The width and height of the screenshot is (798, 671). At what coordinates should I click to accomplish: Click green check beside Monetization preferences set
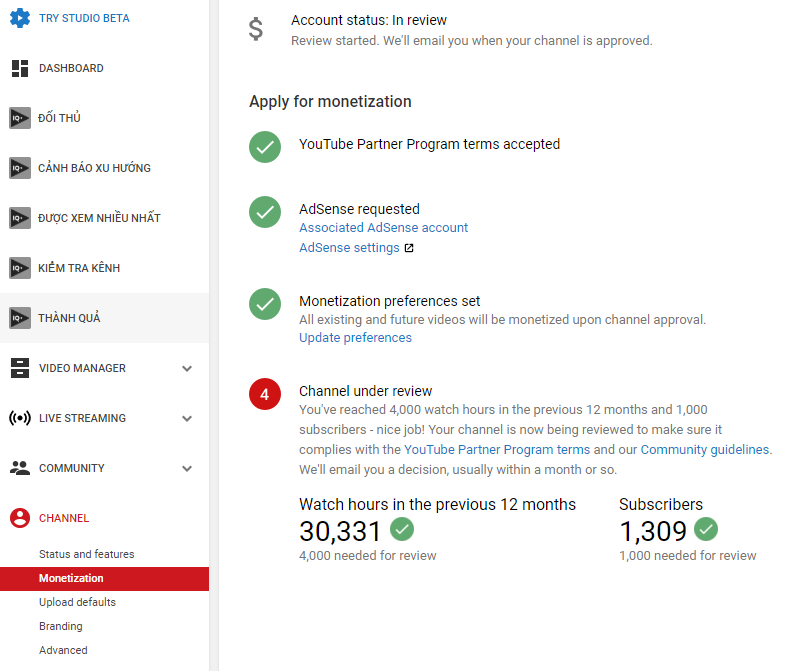coord(265,304)
